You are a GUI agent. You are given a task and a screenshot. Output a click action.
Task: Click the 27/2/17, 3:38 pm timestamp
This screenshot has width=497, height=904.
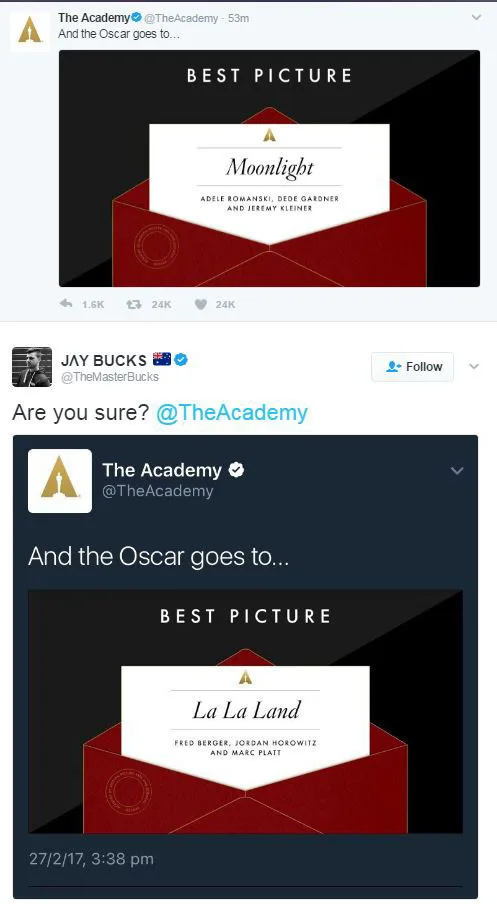point(91,859)
